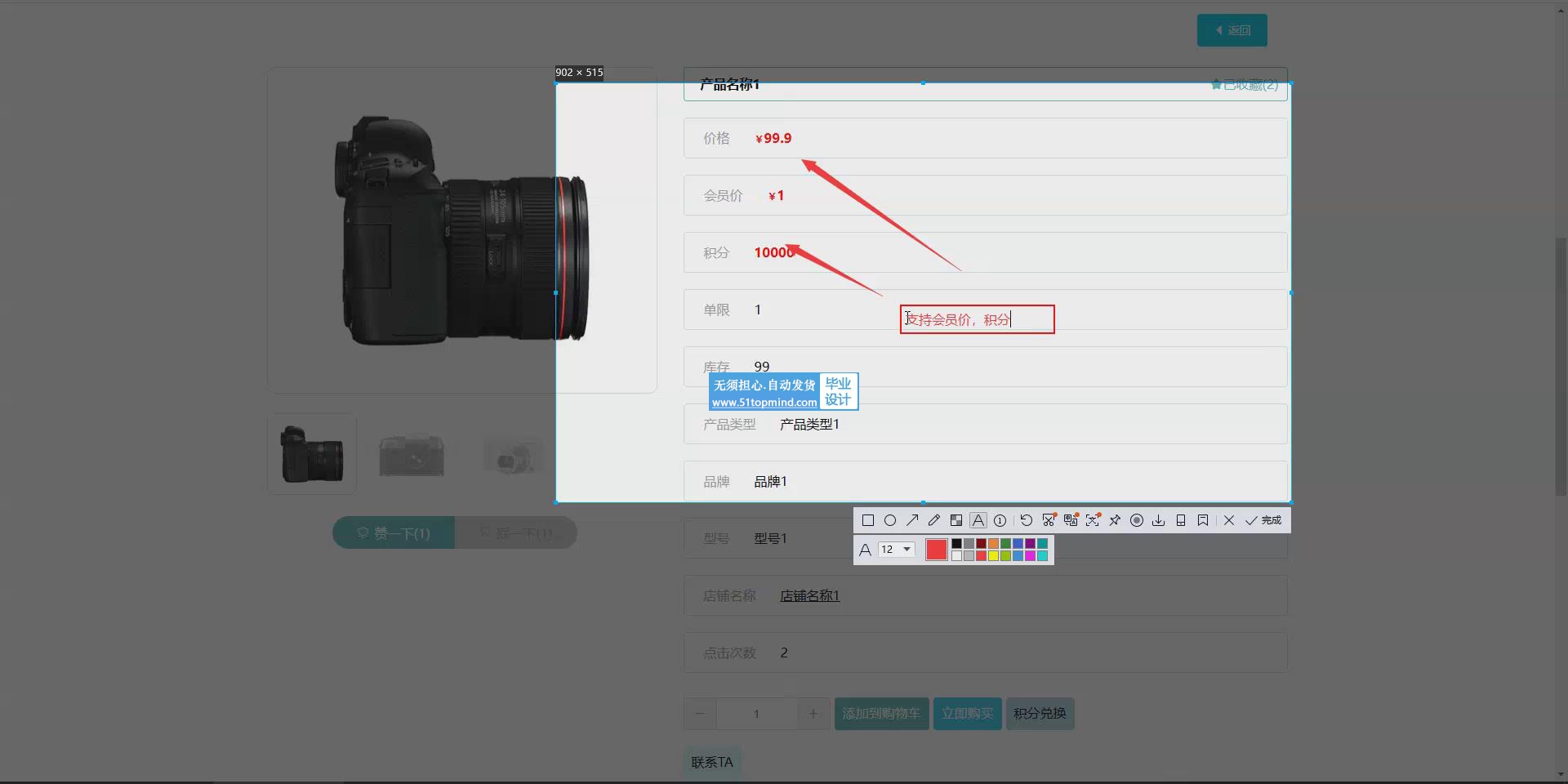Screen dimensions: 1568x784
Task: Toggle the text annotation tool
Action: coord(978,520)
